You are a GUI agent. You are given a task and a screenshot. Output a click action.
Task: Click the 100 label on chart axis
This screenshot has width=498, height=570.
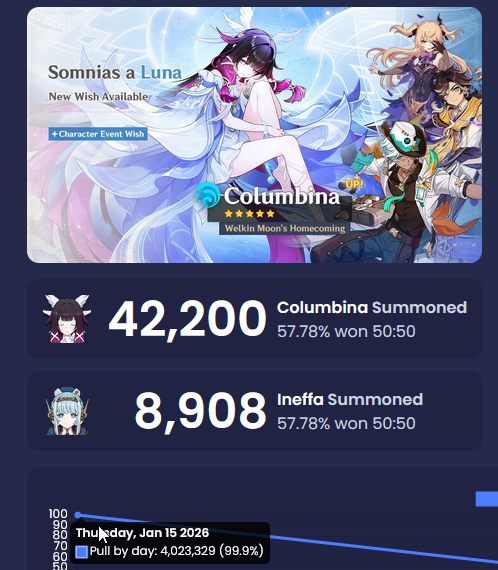coord(58,514)
